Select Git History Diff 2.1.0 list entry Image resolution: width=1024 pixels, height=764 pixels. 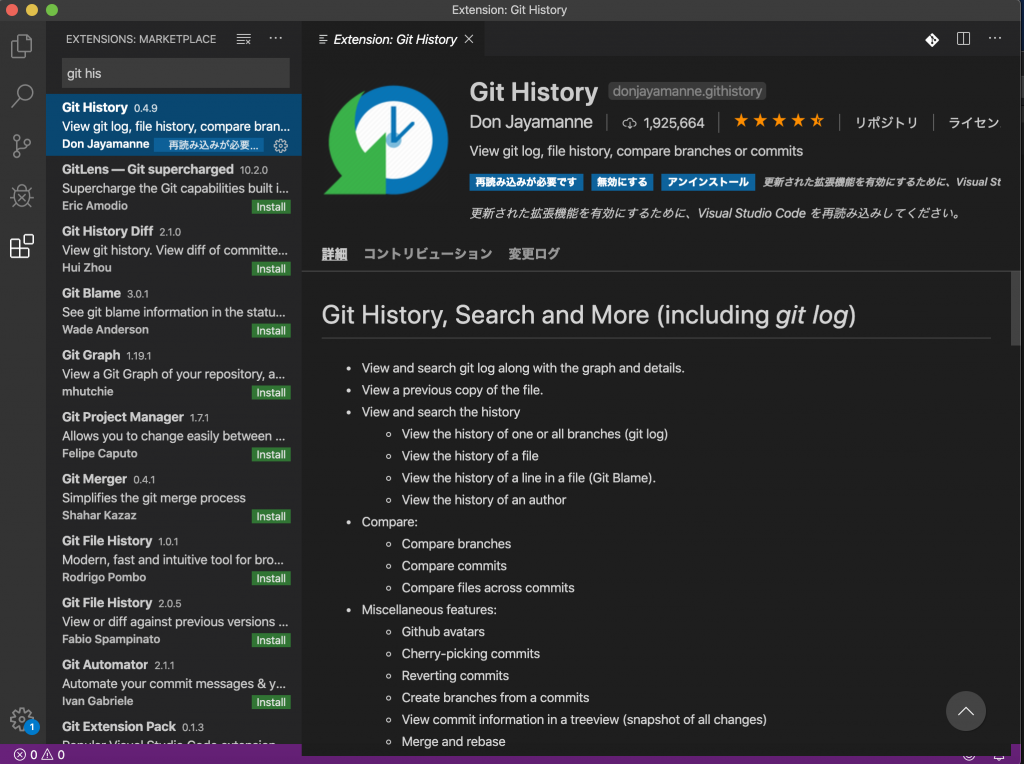coord(174,249)
